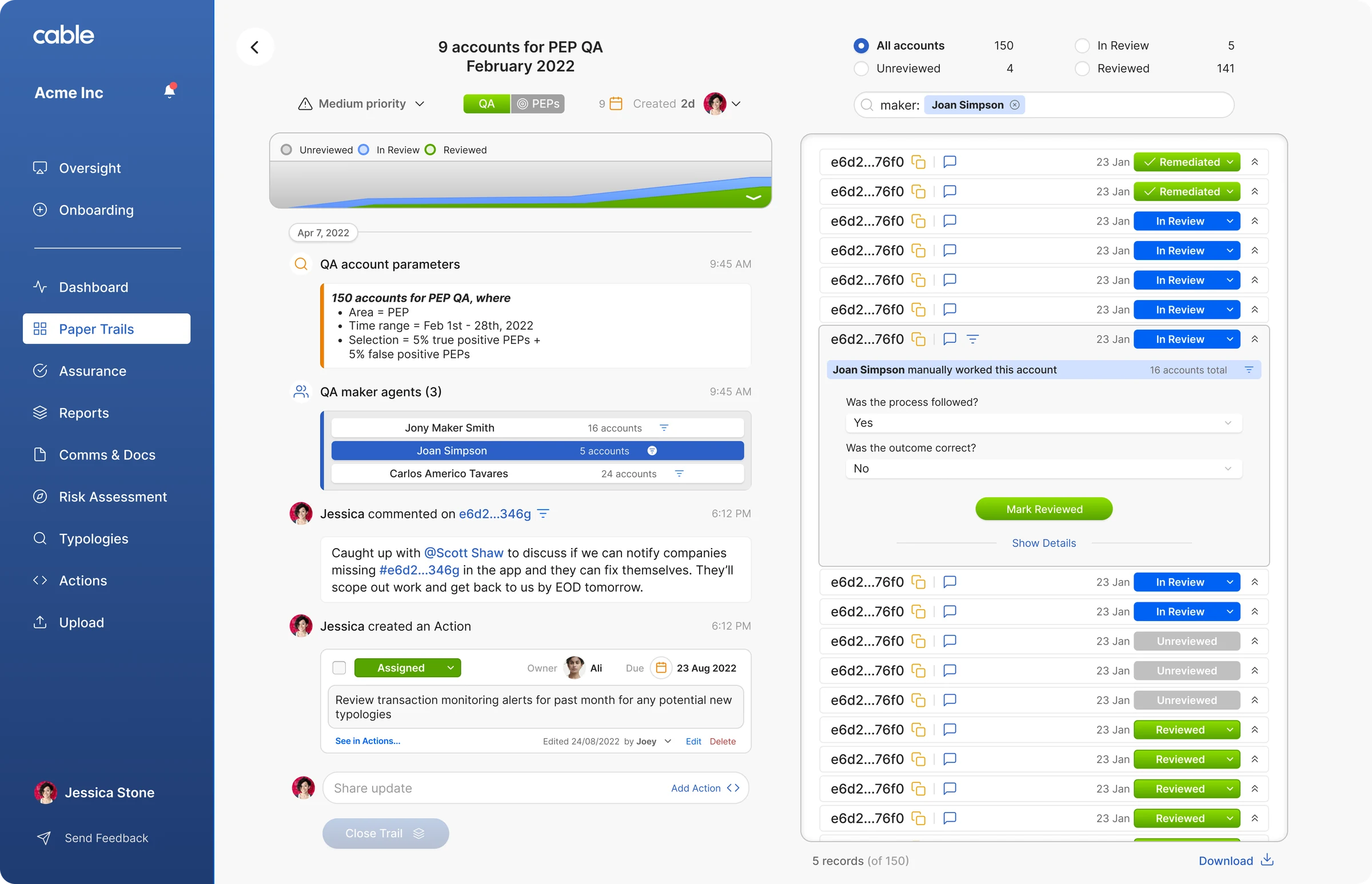Click Add Action in the update box
Screen dimensions: 1372x884
pyautogui.click(x=705, y=789)
